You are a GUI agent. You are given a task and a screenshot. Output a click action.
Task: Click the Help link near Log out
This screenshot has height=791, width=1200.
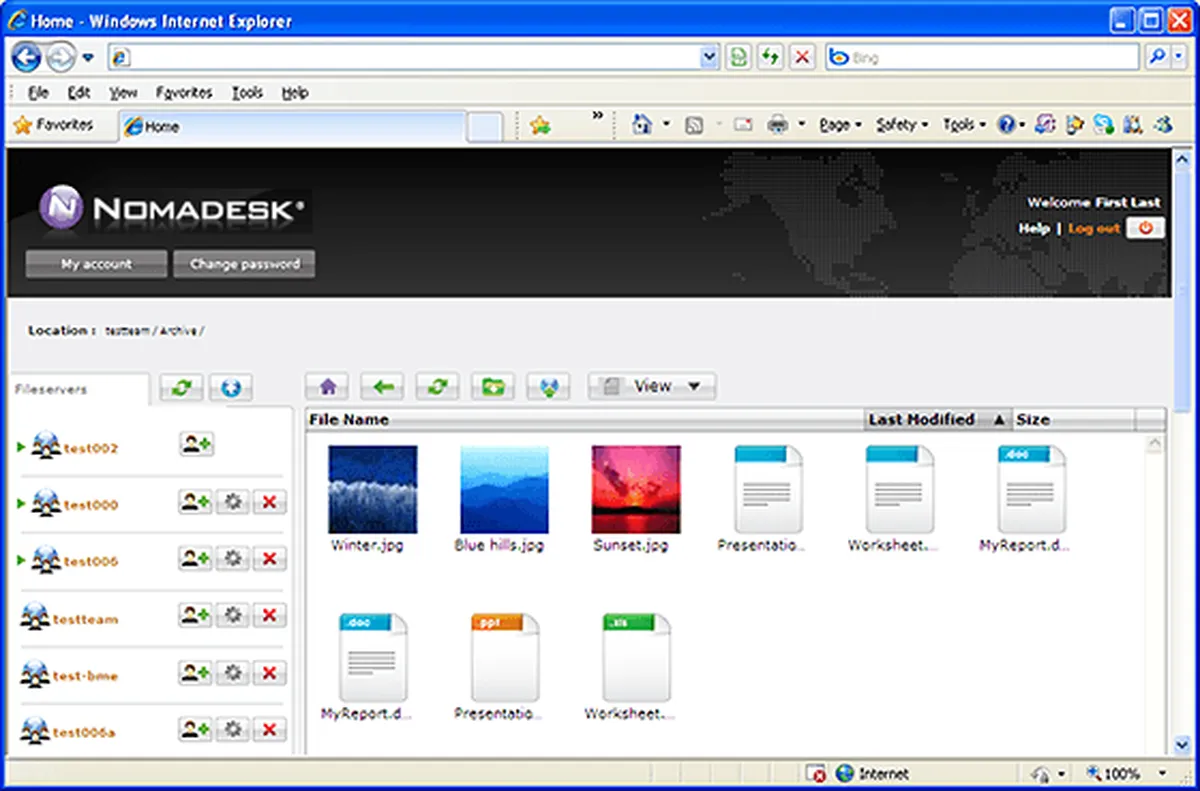tap(1034, 228)
